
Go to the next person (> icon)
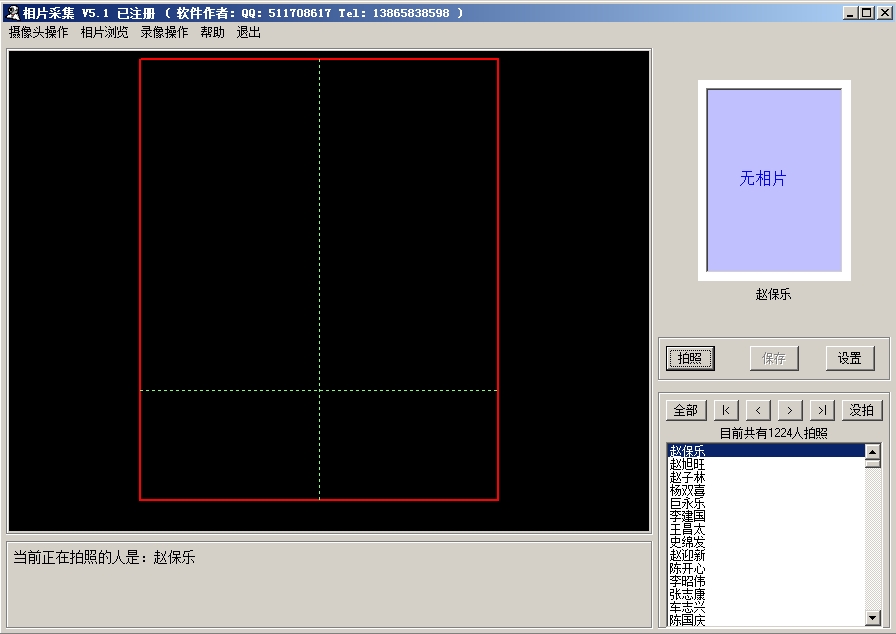coord(790,410)
